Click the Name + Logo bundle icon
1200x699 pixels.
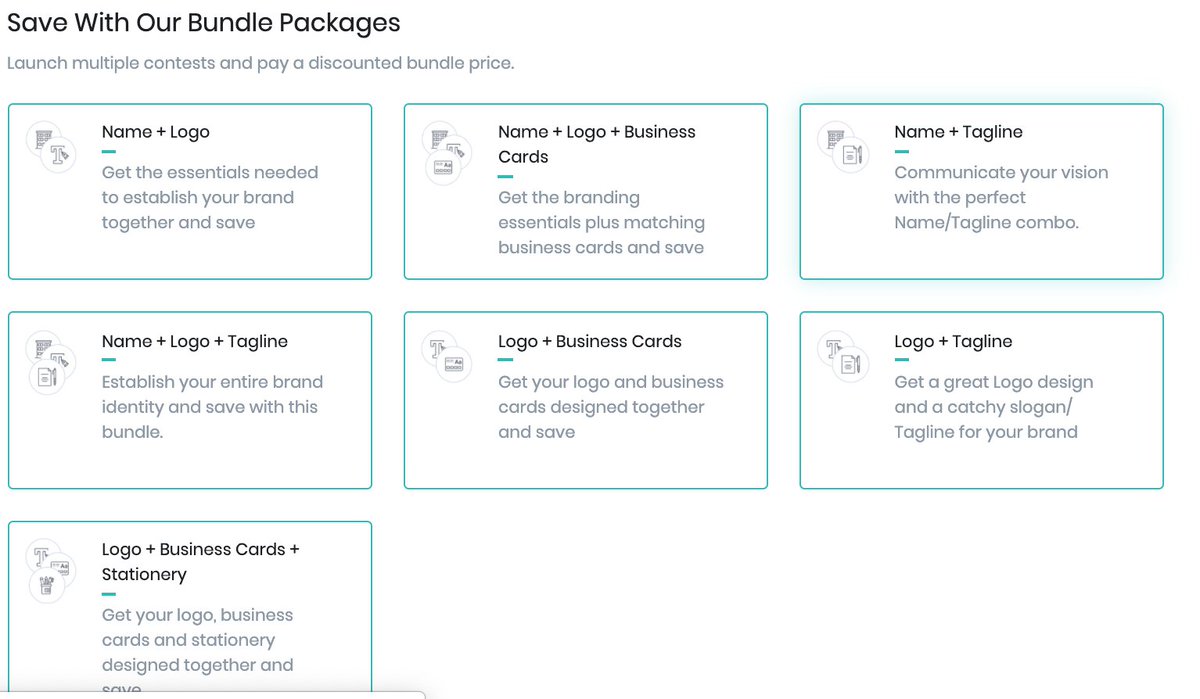tap(50, 146)
